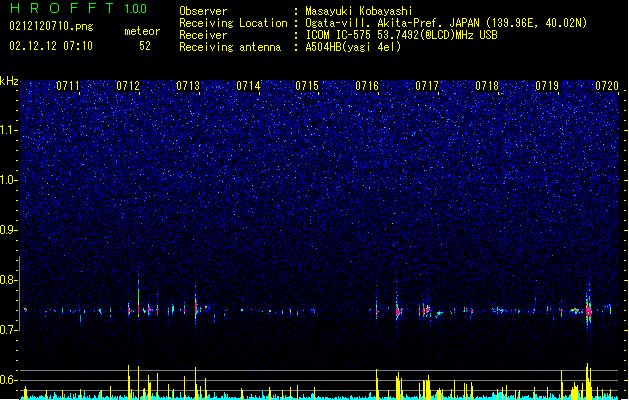
Task: Click the kHz axis unit label
Action: coord(9,81)
